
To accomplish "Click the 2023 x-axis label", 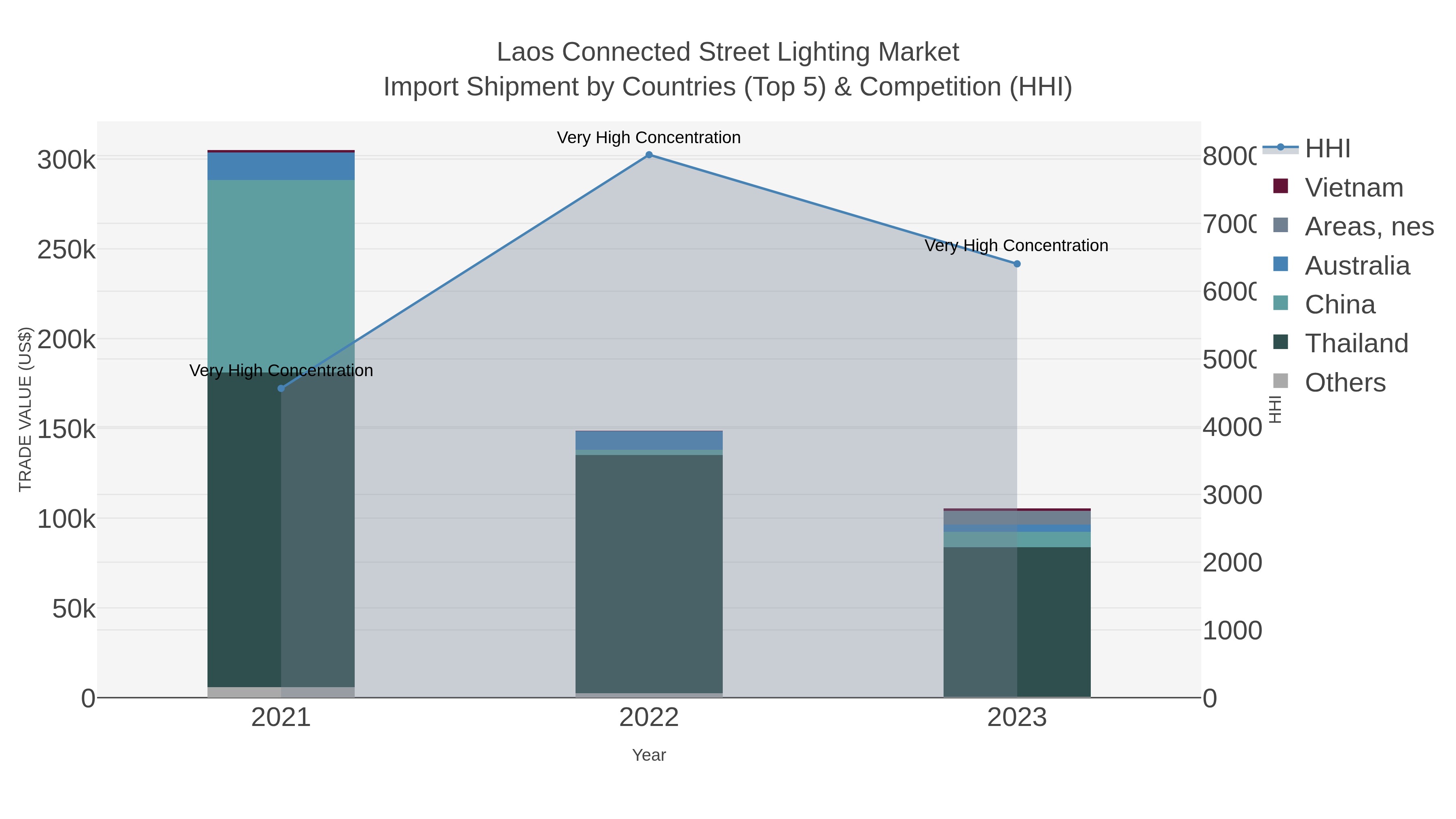I will tap(1017, 718).
